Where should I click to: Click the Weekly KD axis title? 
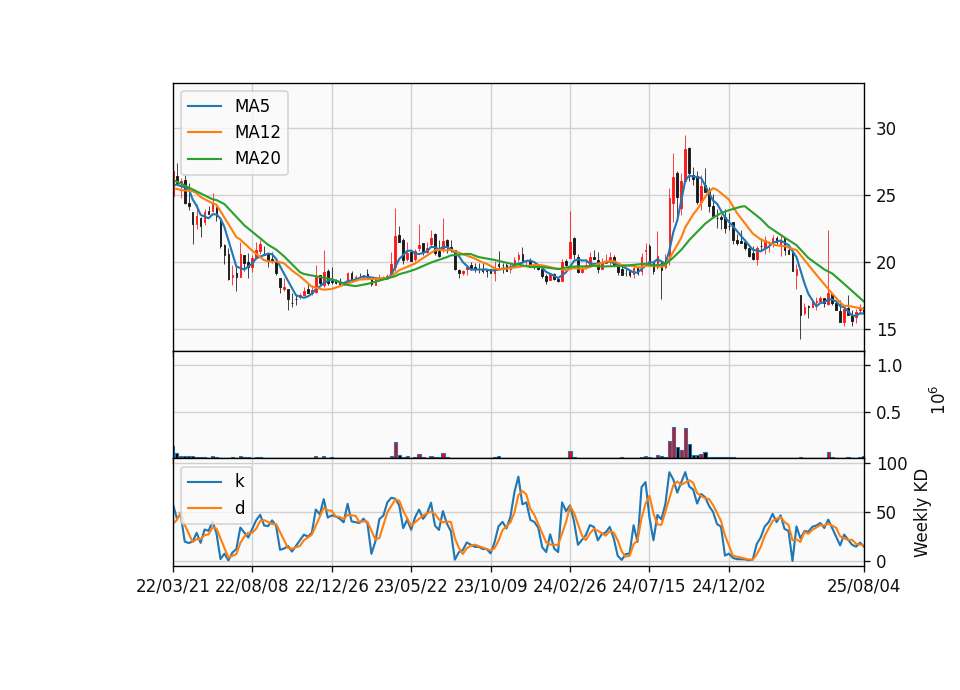pos(921,513)
